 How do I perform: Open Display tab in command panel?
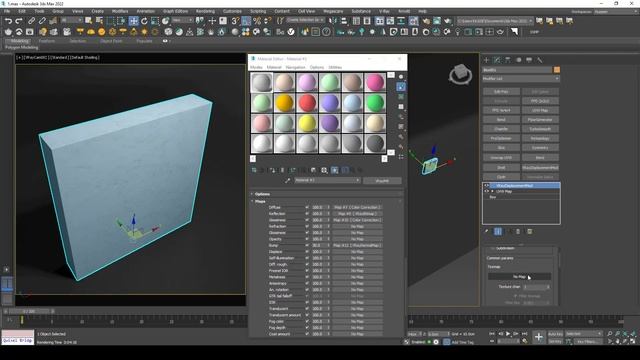[529, 60]
